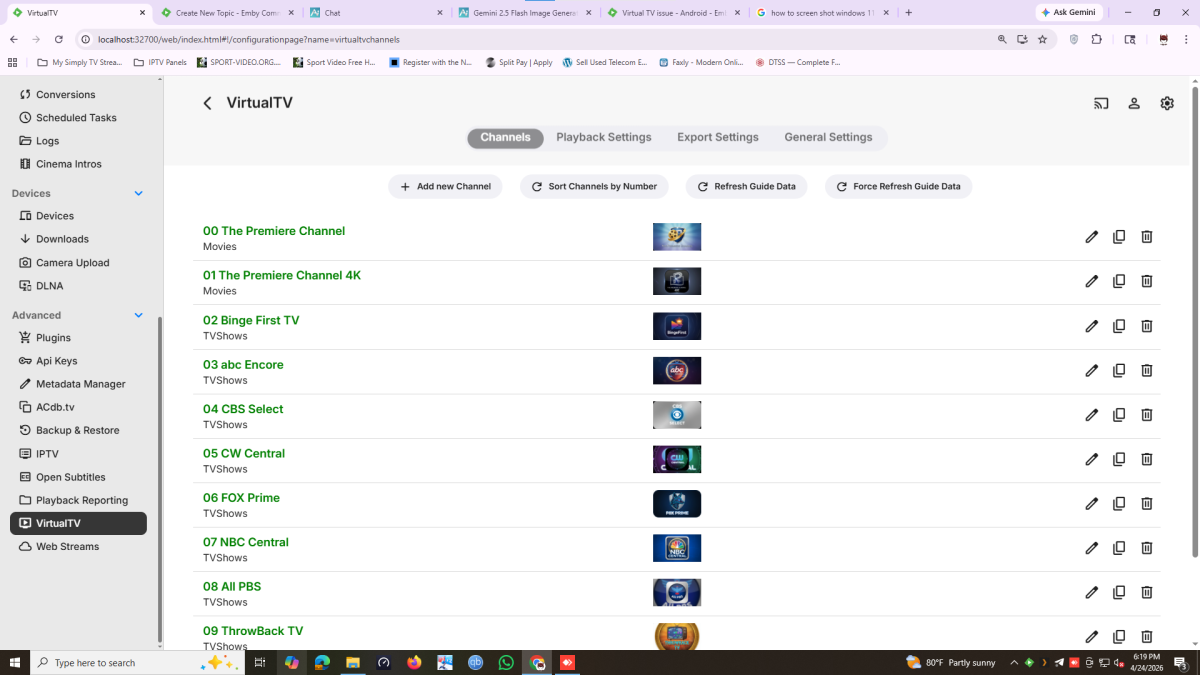Switch to the Playback Settings tab

(604, 138)
